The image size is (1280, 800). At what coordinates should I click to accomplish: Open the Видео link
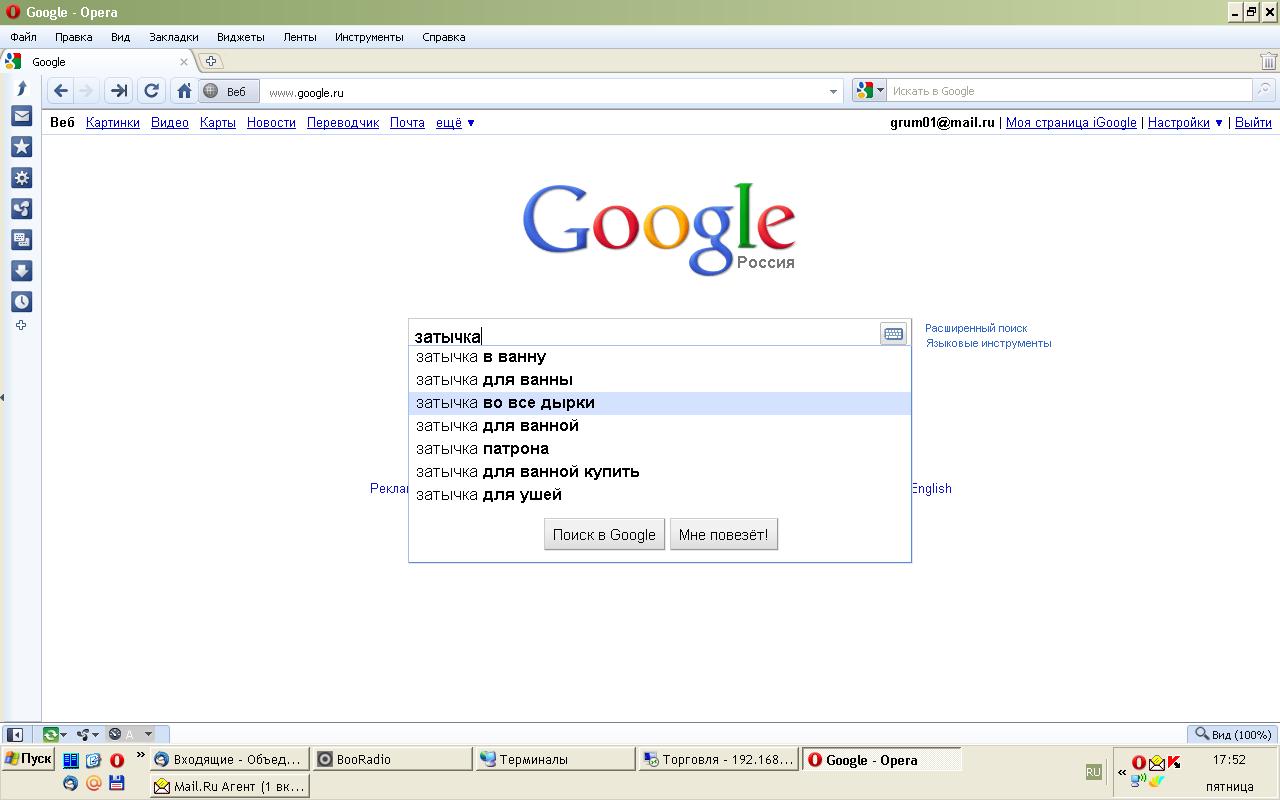[170, 123]
